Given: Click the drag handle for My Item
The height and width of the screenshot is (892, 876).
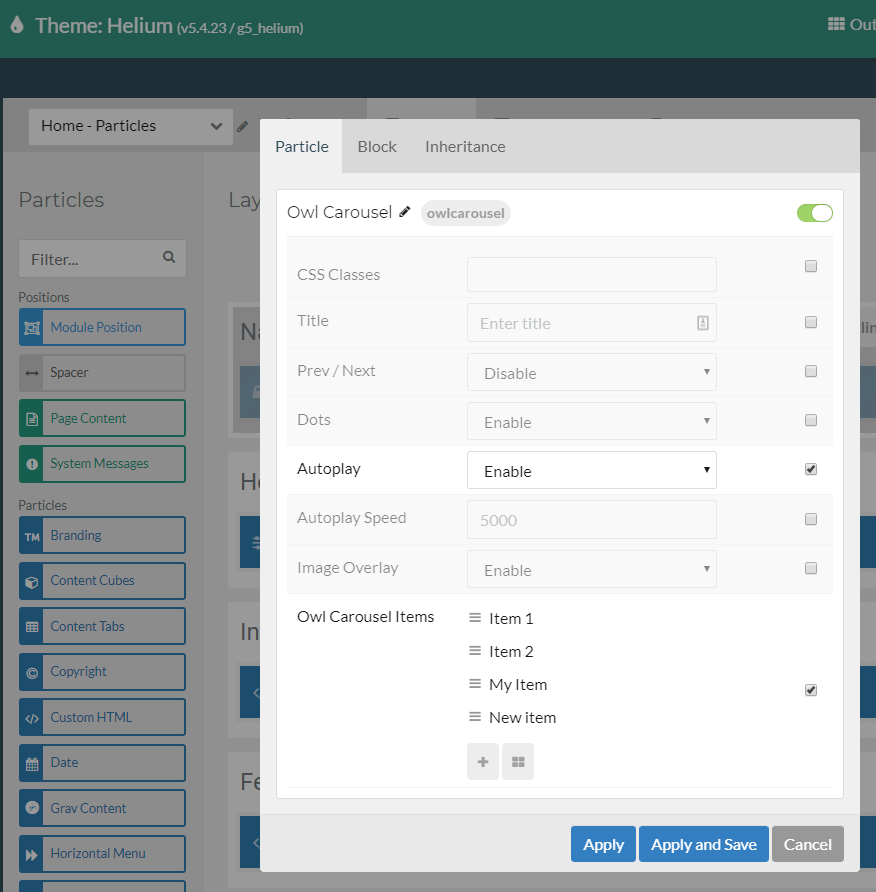Looking at the screenshot, I should pos(475,683).
